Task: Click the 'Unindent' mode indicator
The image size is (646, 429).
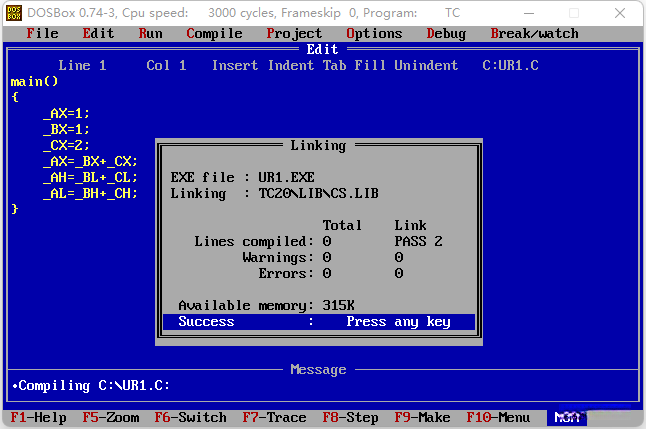Action: pos(426,66)
